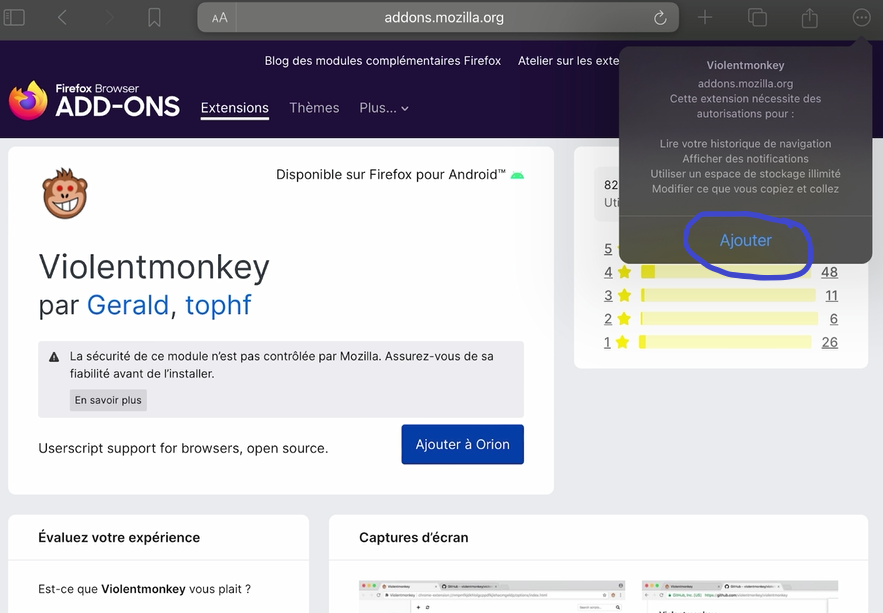The height and width of the screenshot is (613, 883).
Task: Open the bookmarks icon
Action: pos(154,17)
